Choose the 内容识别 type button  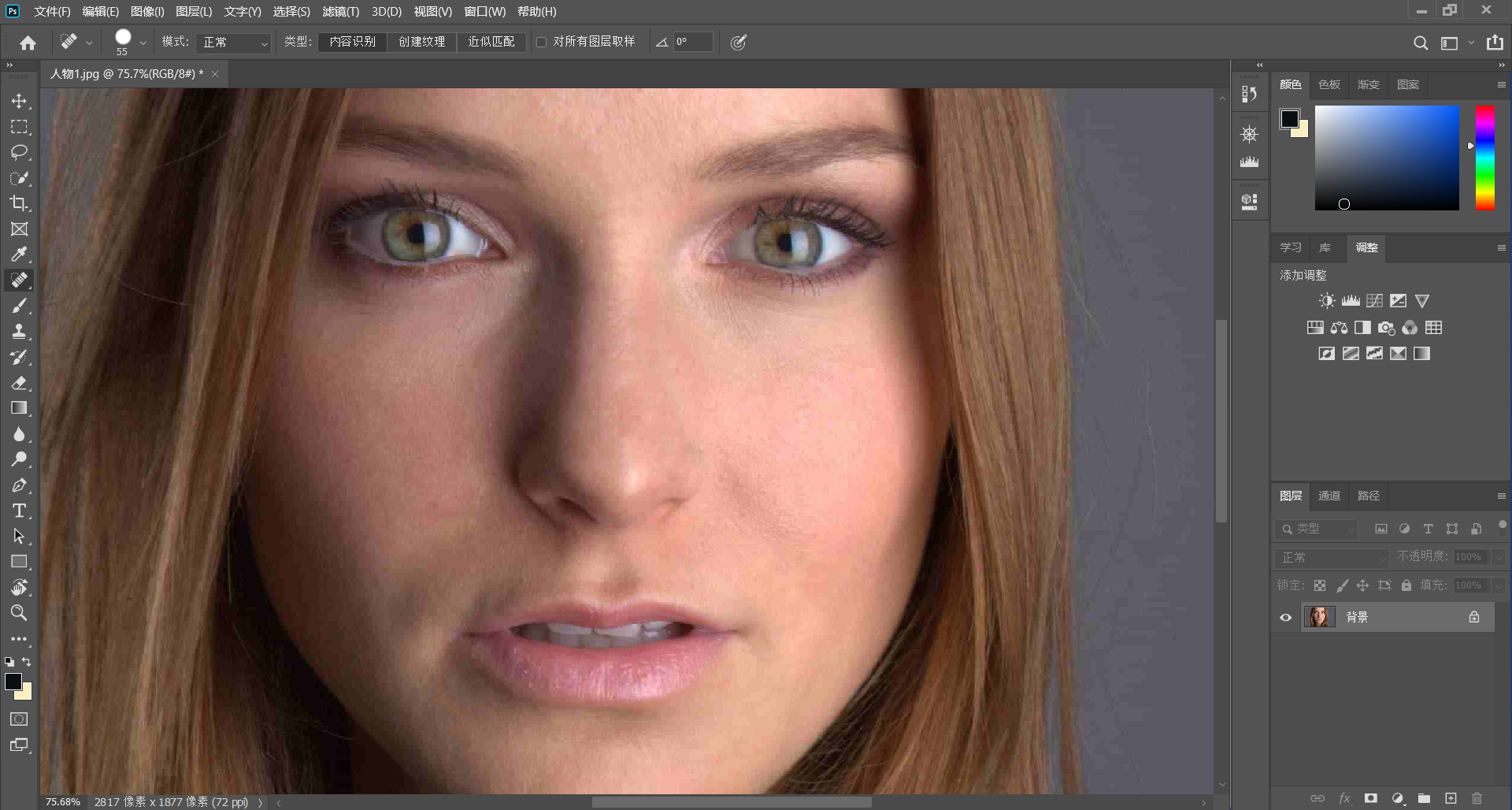(353, 42)
